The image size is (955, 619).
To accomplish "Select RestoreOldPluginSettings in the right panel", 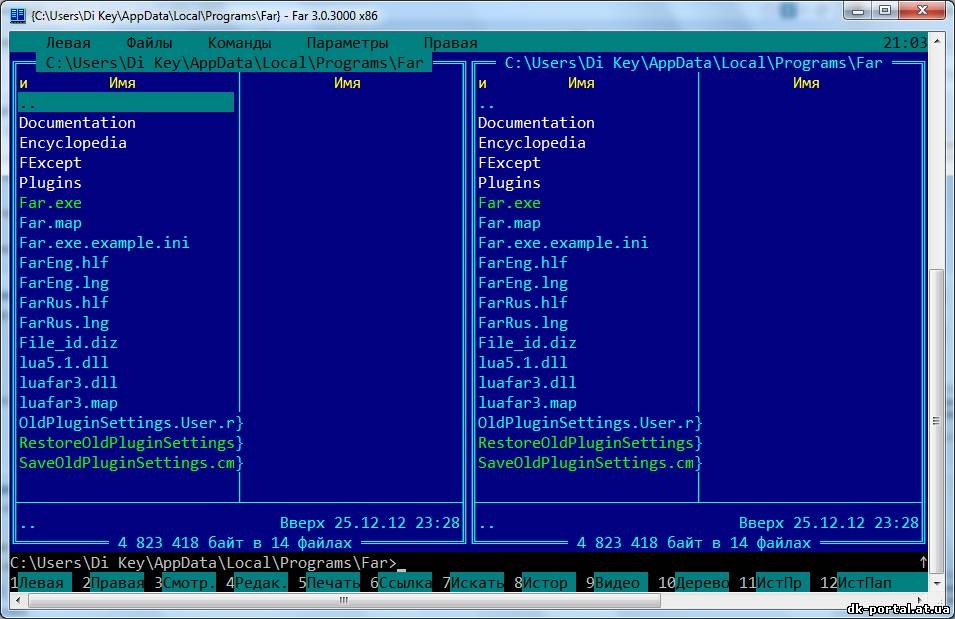I will pos(586,443).
